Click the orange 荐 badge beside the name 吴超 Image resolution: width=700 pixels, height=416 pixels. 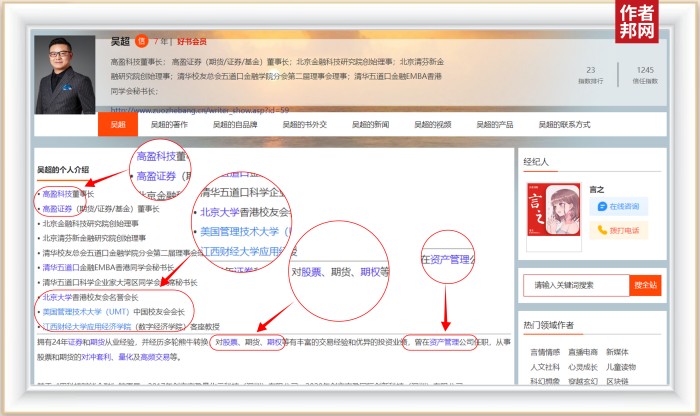point(141,42)
